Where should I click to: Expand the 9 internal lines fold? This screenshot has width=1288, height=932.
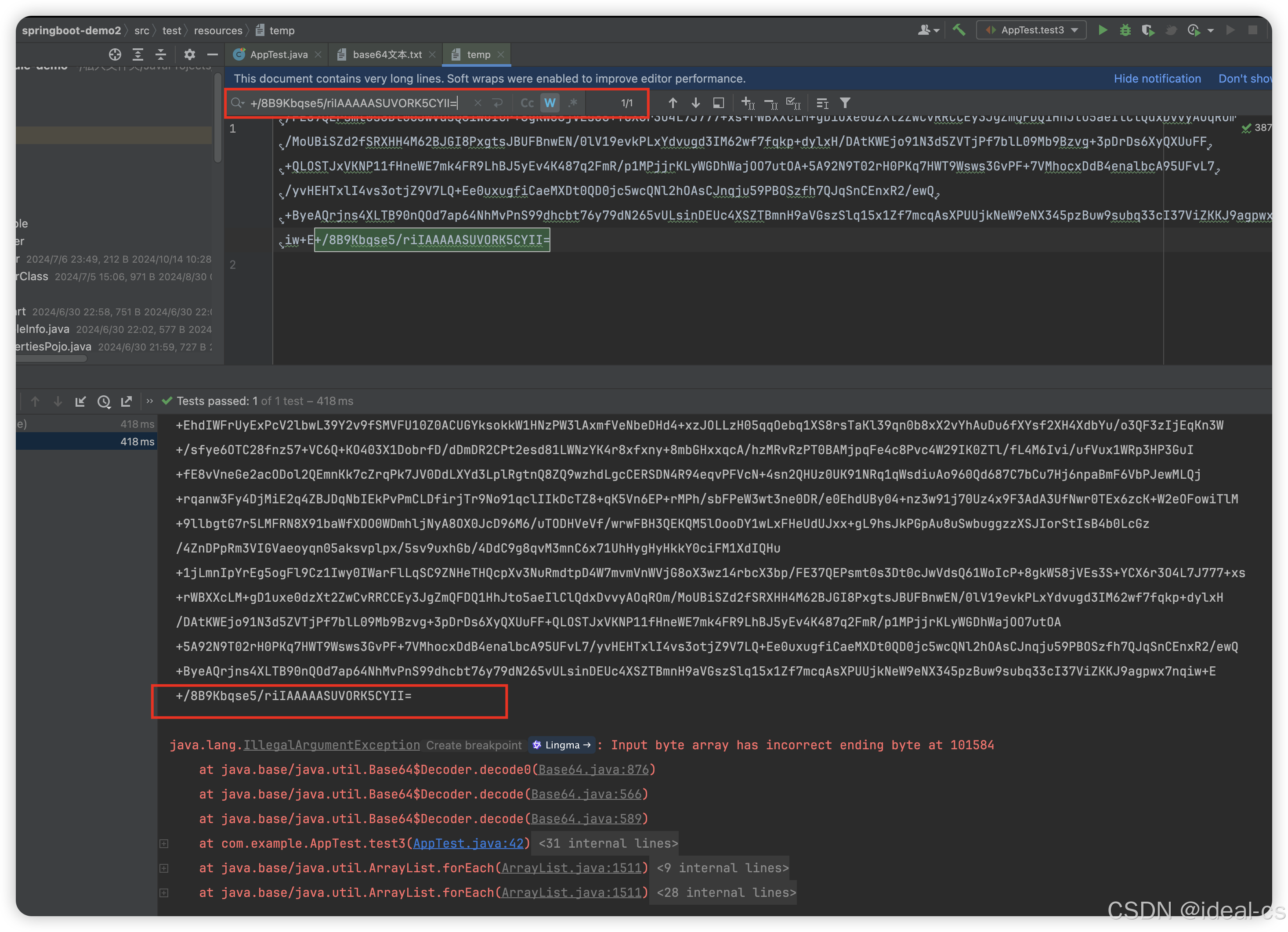[722, 868]
